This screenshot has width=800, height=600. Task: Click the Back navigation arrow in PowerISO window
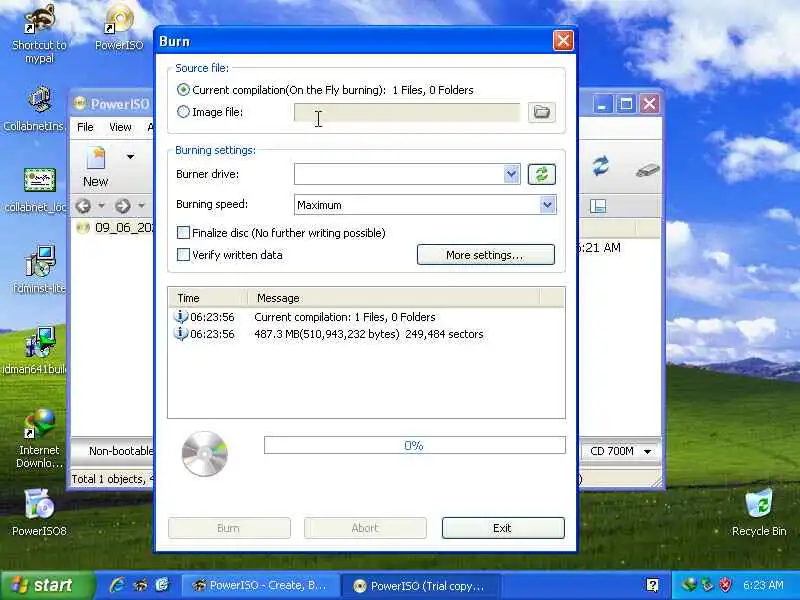(83, 206)
